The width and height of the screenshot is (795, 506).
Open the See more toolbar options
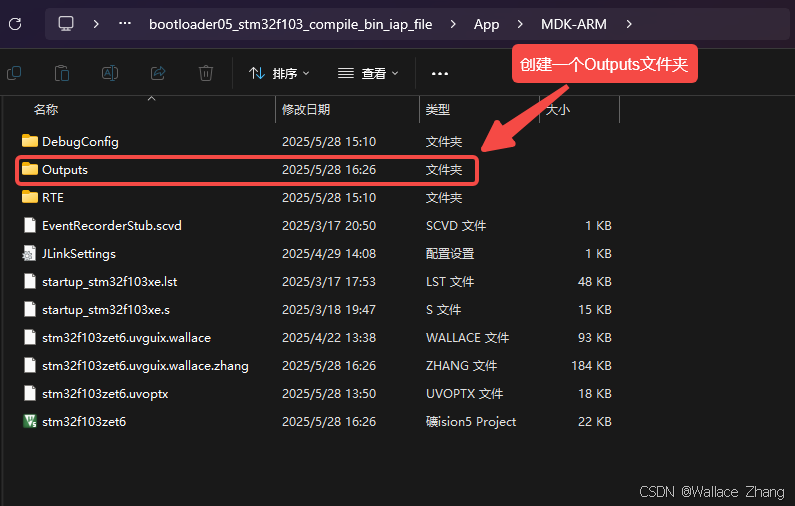pyautogui.click(x=440, y=74)
